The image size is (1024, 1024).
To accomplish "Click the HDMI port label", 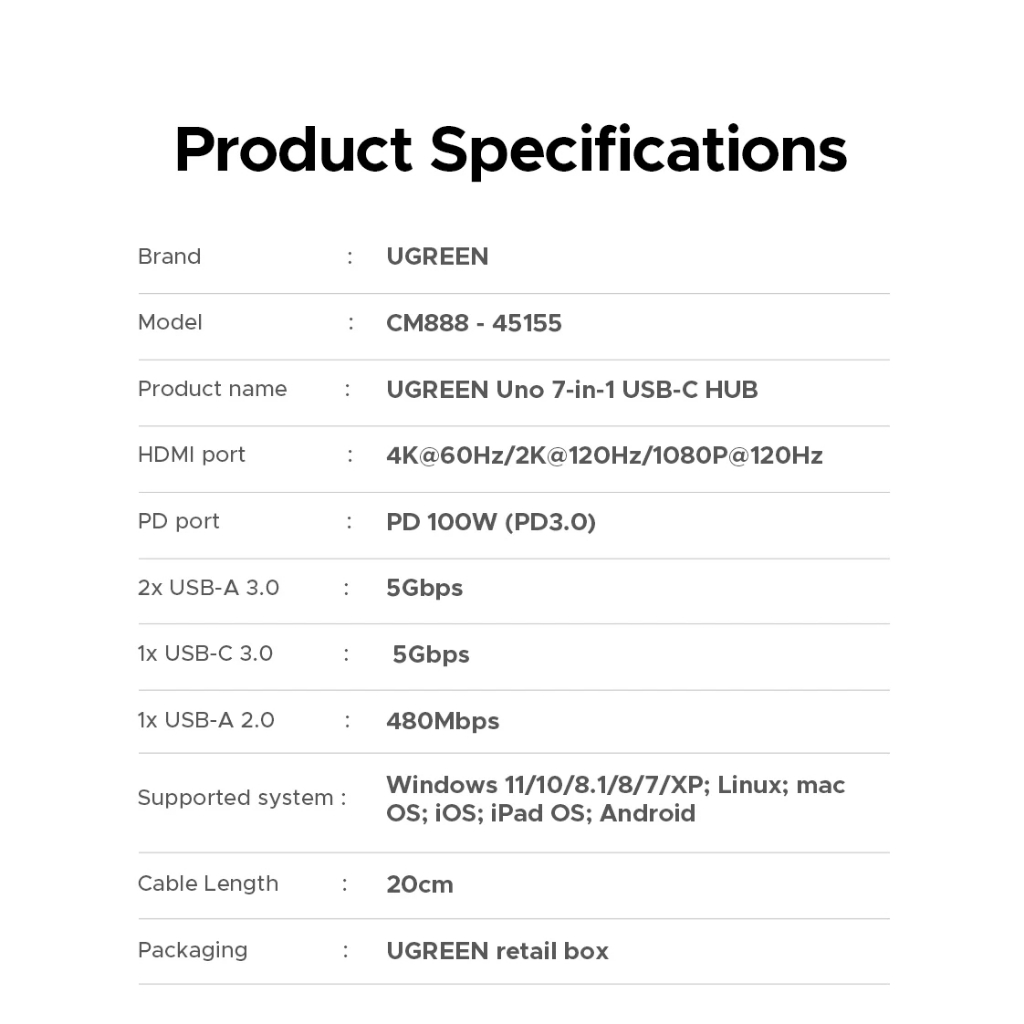I will [191, 455].
